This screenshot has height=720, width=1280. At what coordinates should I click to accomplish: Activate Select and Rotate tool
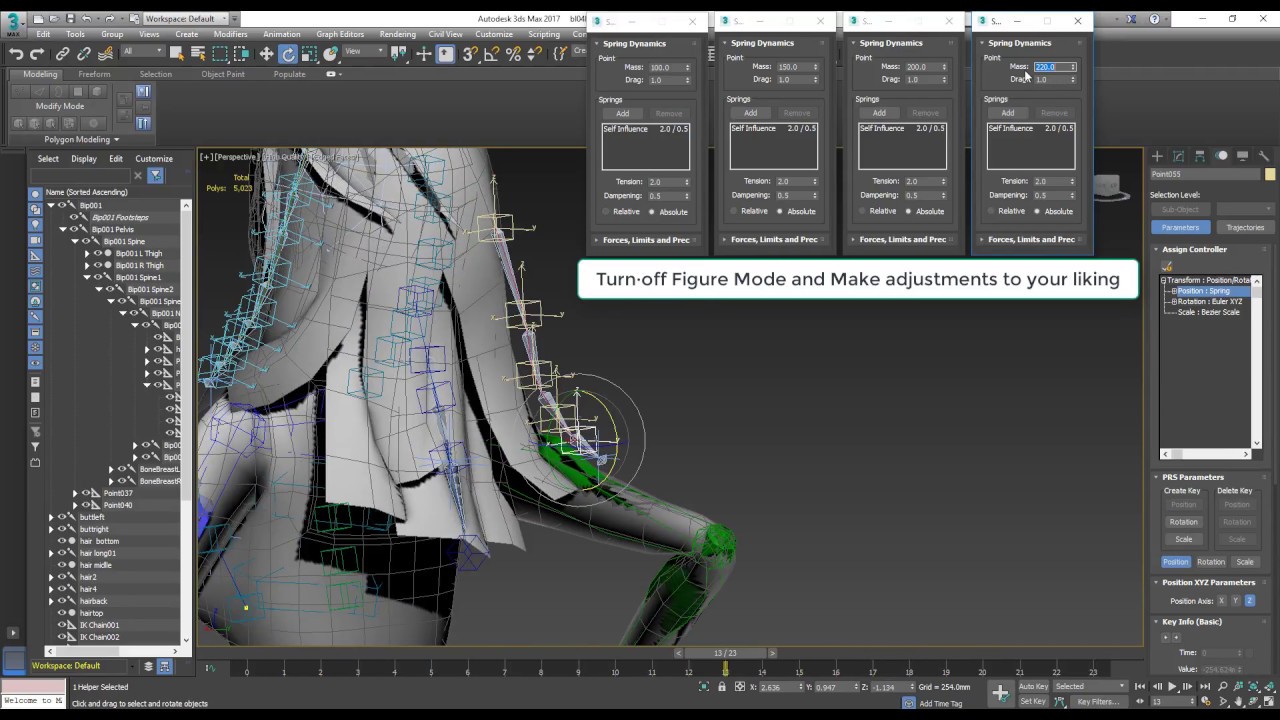288,54
